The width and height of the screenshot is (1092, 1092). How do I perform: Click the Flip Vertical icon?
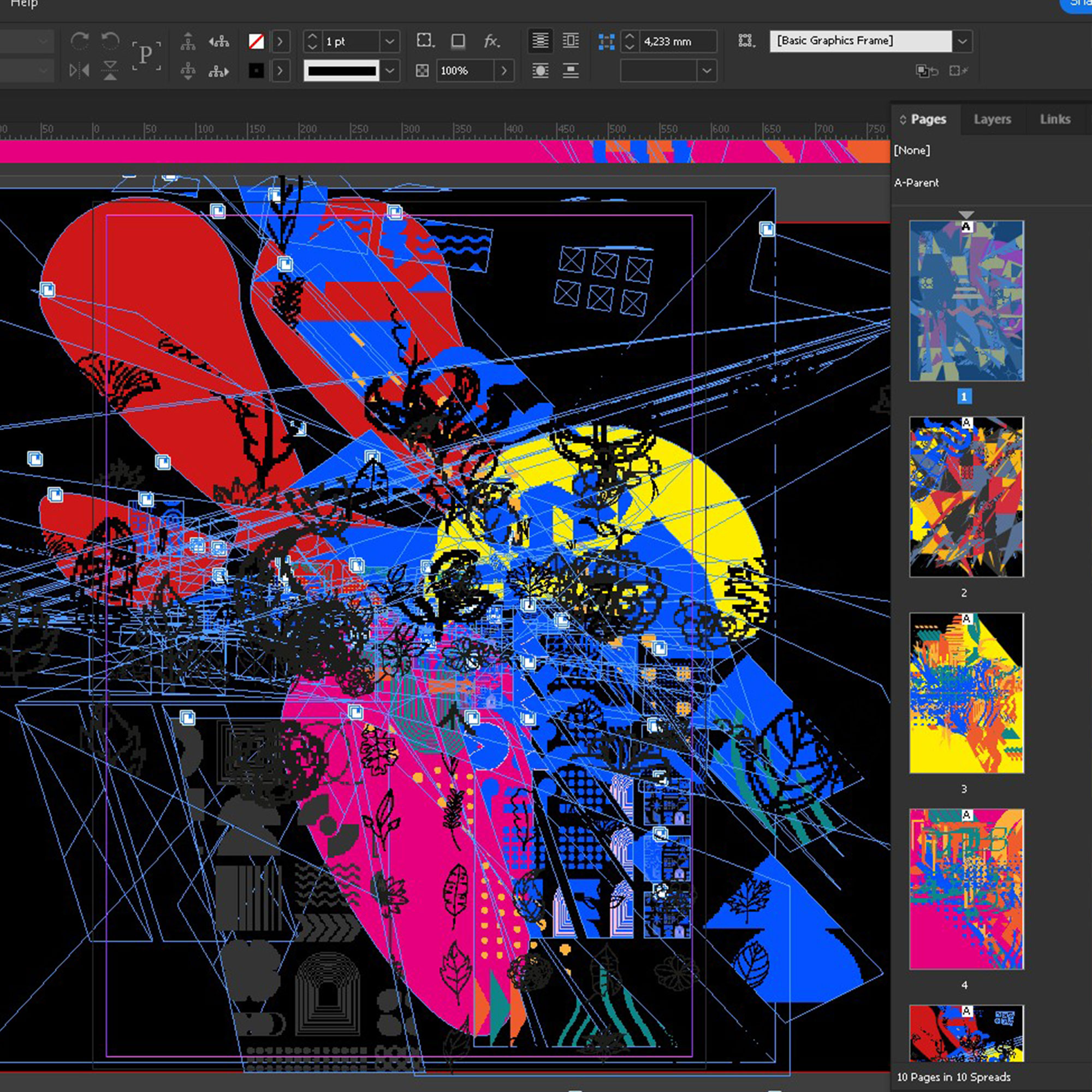tap(110, 70)
